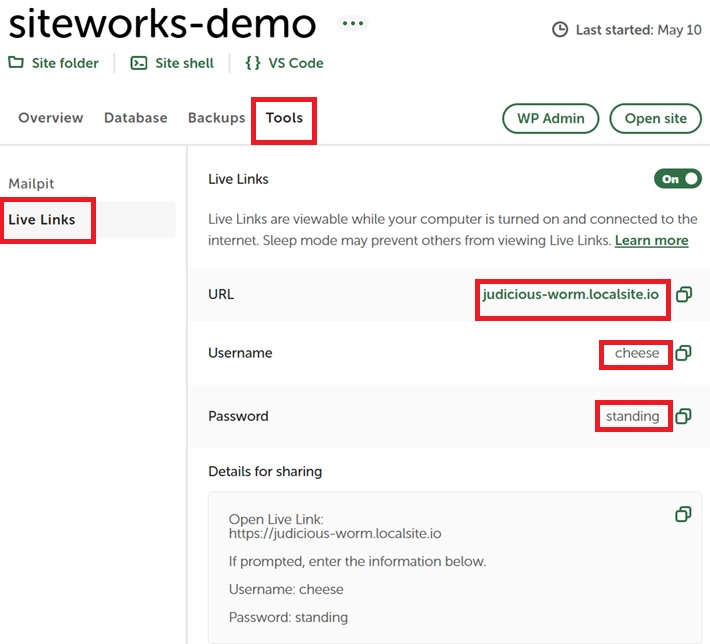
Task: Click the VS Code braces icon
Action: pos(253,62)
